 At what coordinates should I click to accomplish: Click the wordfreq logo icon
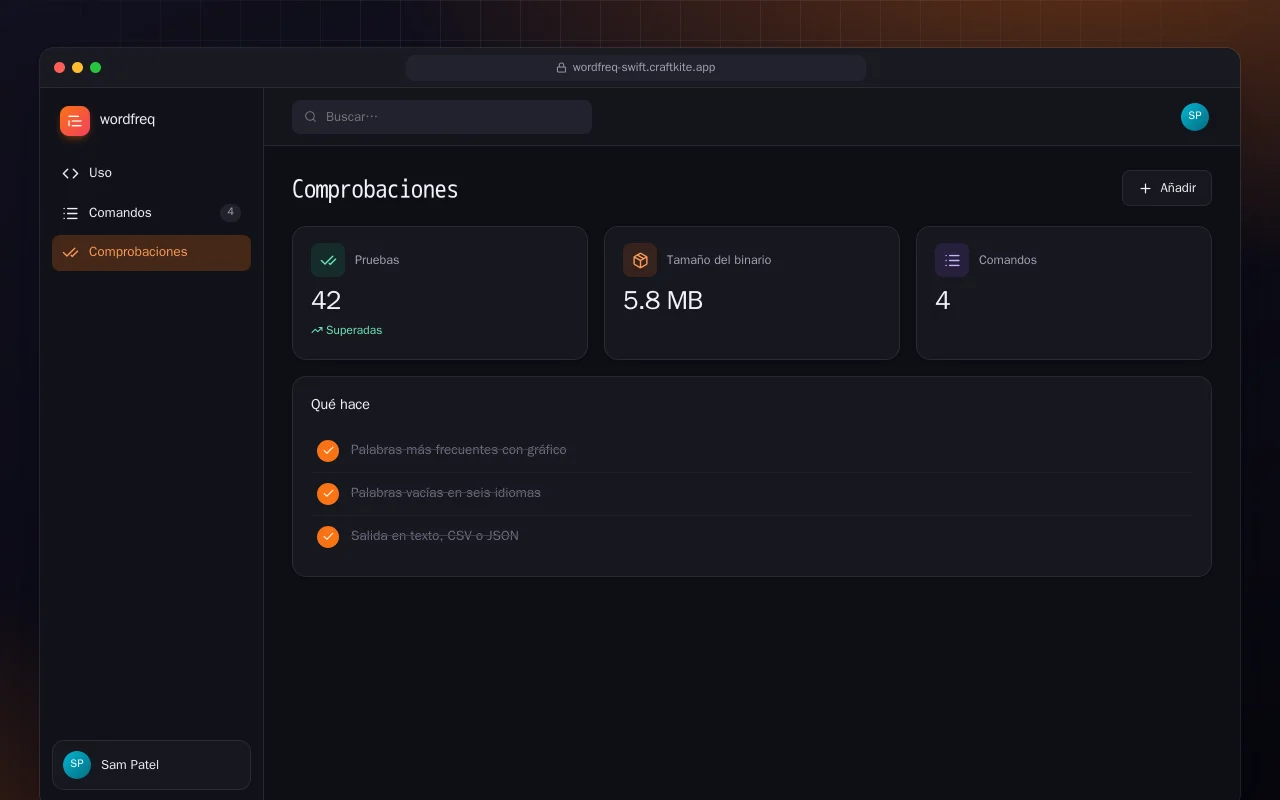(x=75, y=120)
